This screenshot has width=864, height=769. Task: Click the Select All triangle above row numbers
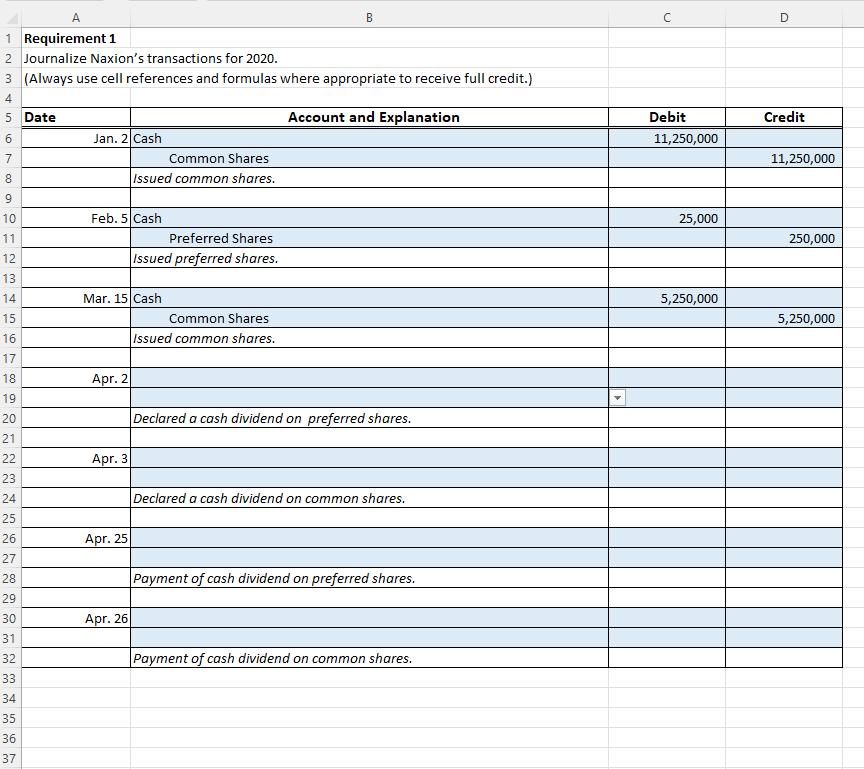pos(9,17)
